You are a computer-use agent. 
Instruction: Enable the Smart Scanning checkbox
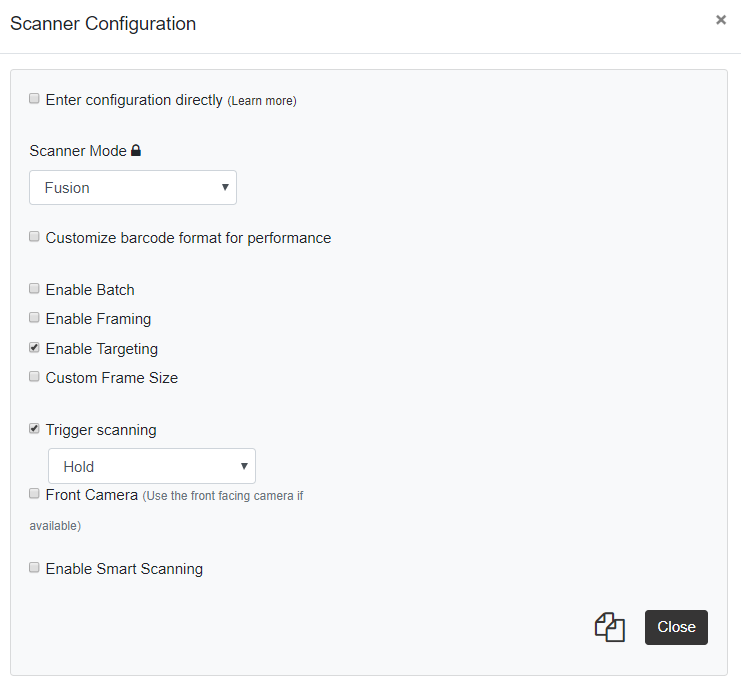[x=35, y=568]
